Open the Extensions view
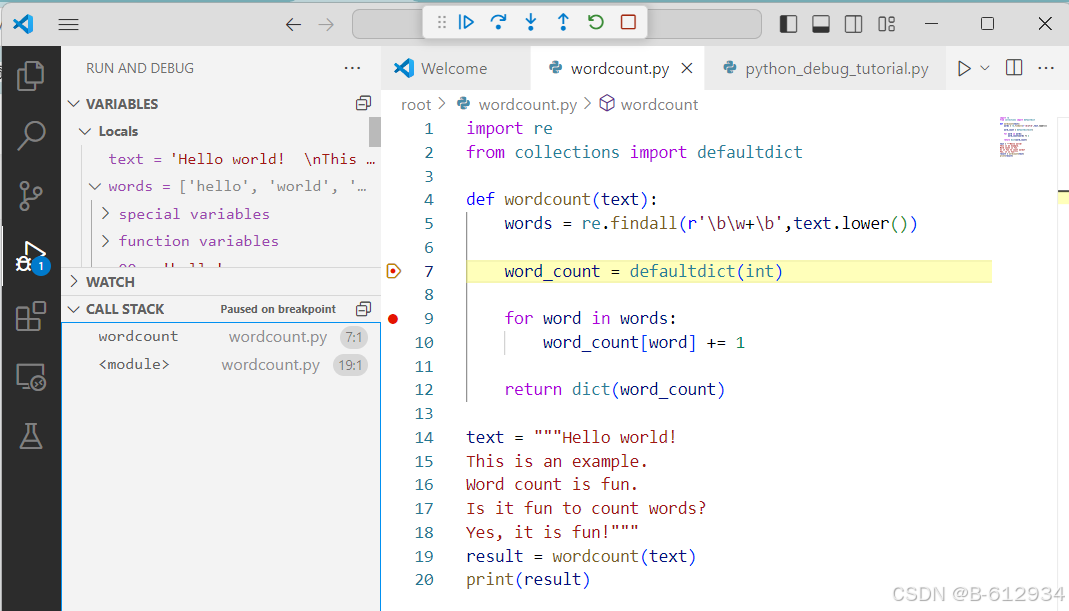The width and height of the screenshot is (1069, 611). click(31, 316)
